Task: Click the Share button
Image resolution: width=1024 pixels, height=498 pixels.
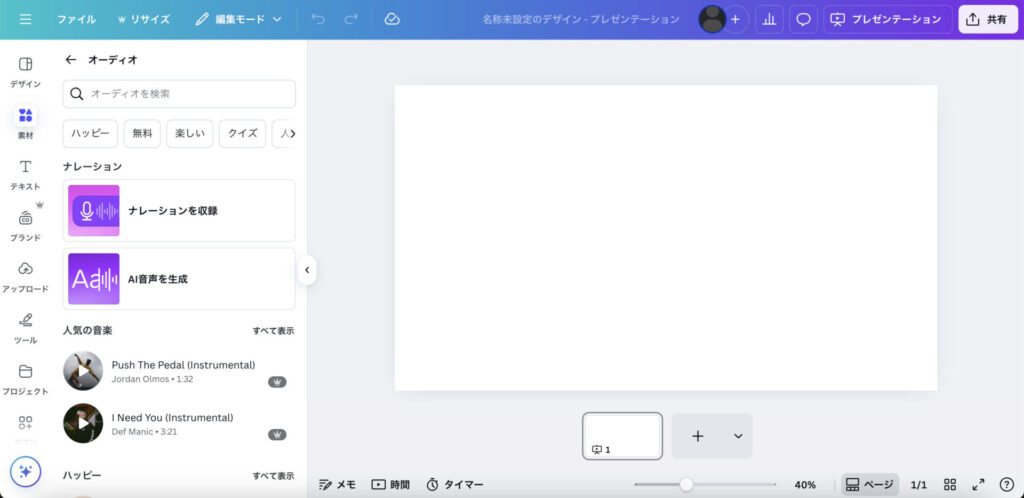Action: click(988, 19)
